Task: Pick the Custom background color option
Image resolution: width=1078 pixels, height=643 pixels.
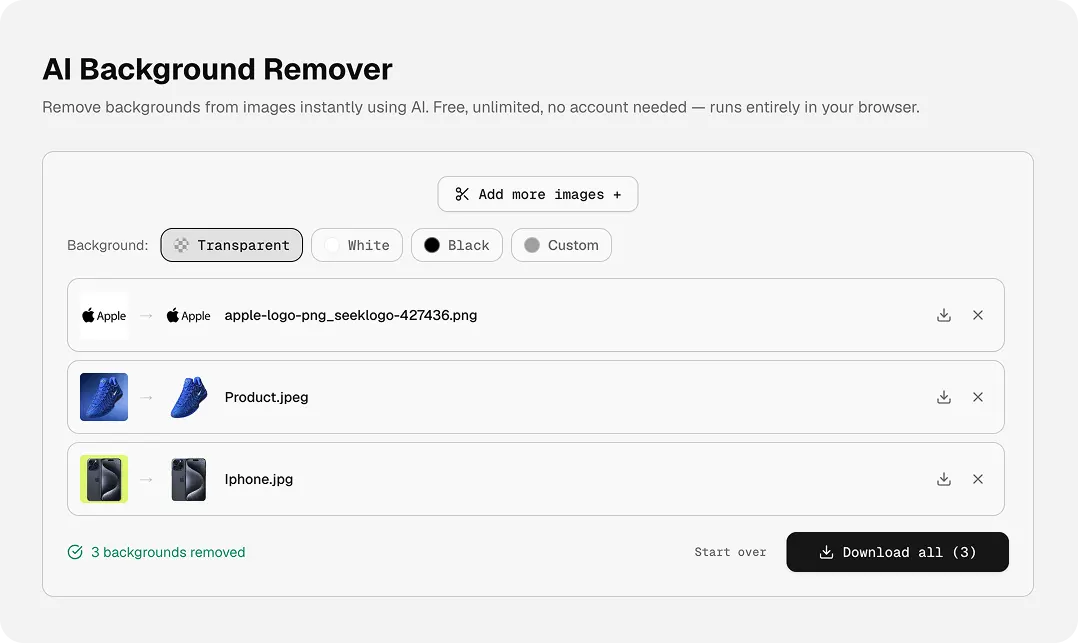Action: (x=561, y=245)
